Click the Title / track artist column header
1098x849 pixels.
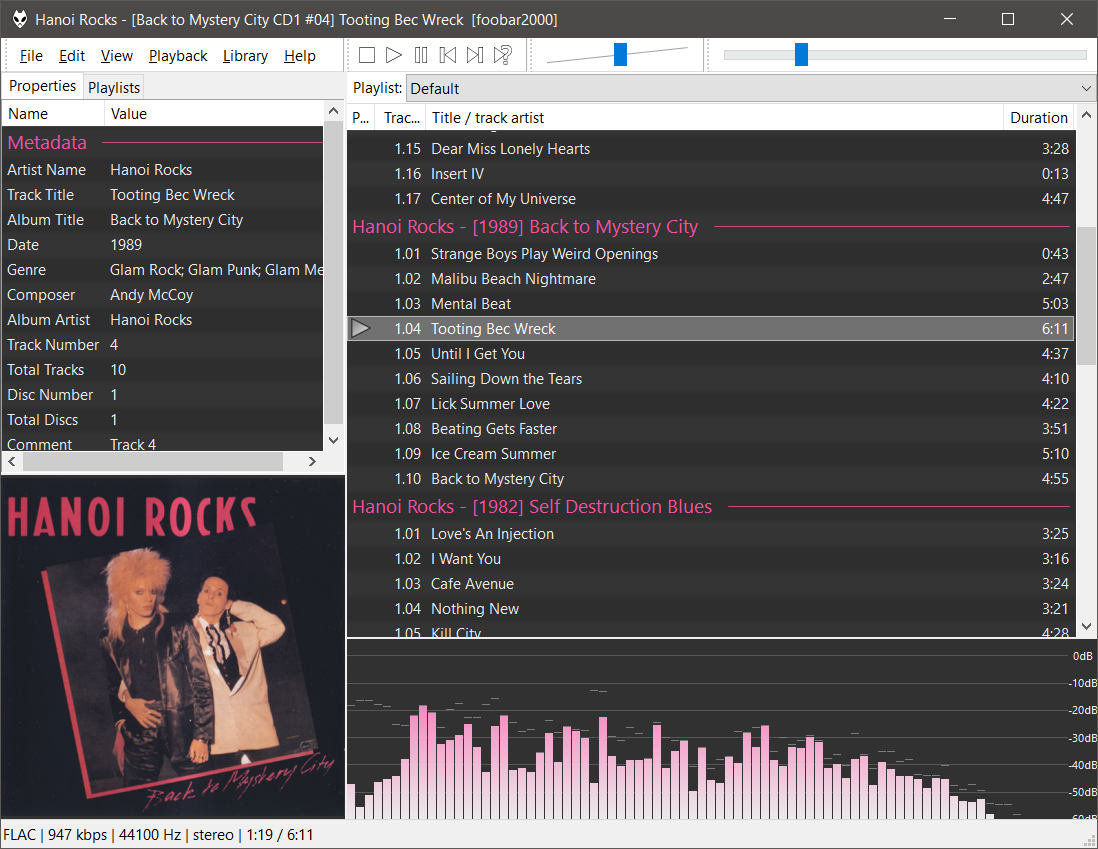[x=487, y=118]
